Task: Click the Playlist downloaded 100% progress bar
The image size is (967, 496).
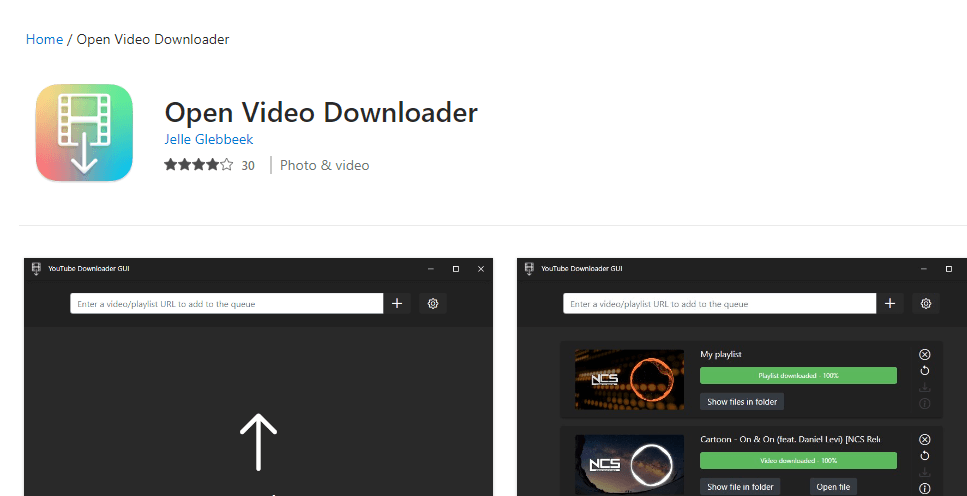Action: 798,376
